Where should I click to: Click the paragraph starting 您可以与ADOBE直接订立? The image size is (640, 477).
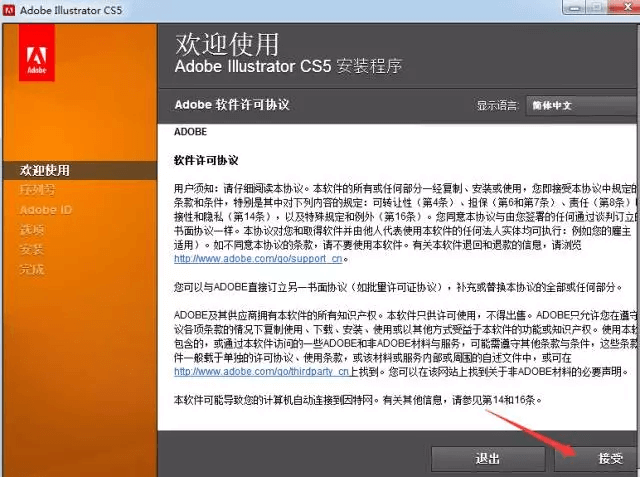pos(398,287)
